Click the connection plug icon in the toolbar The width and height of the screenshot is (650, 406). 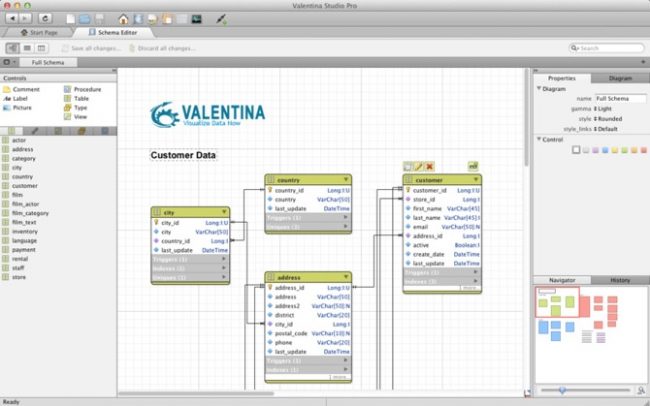click(221, 19)
